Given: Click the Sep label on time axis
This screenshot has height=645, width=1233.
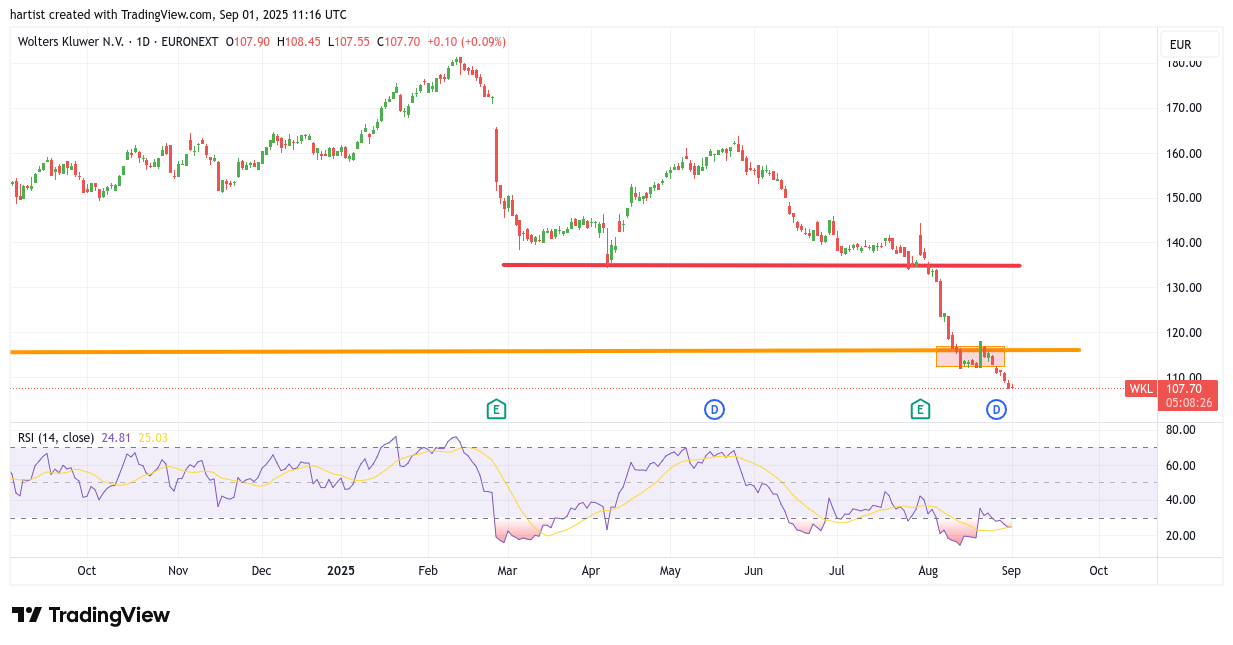Looking at the screenshot, I should click(x=1010, y=571).
